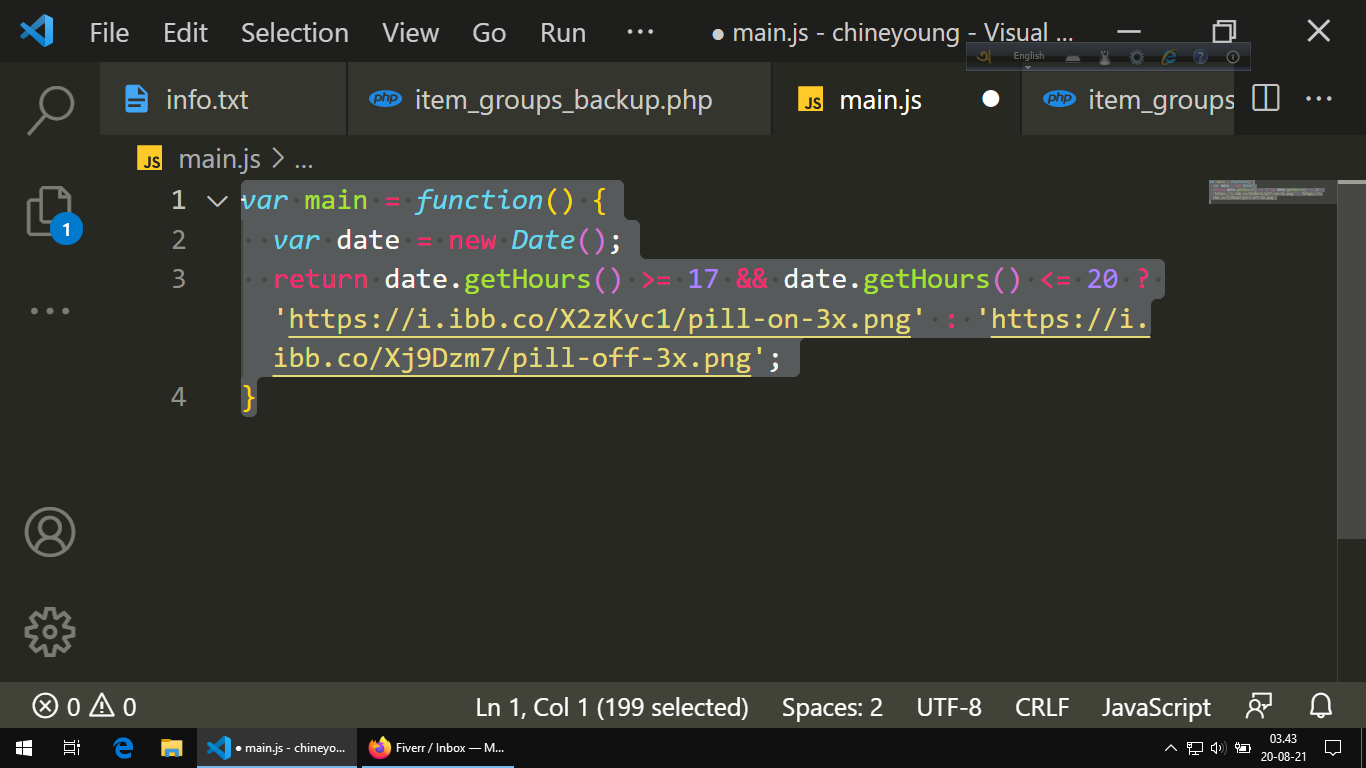1366x768 pixels.
Task: Open the editor More Actions ellipsis menu
Action: point(1319,99)
